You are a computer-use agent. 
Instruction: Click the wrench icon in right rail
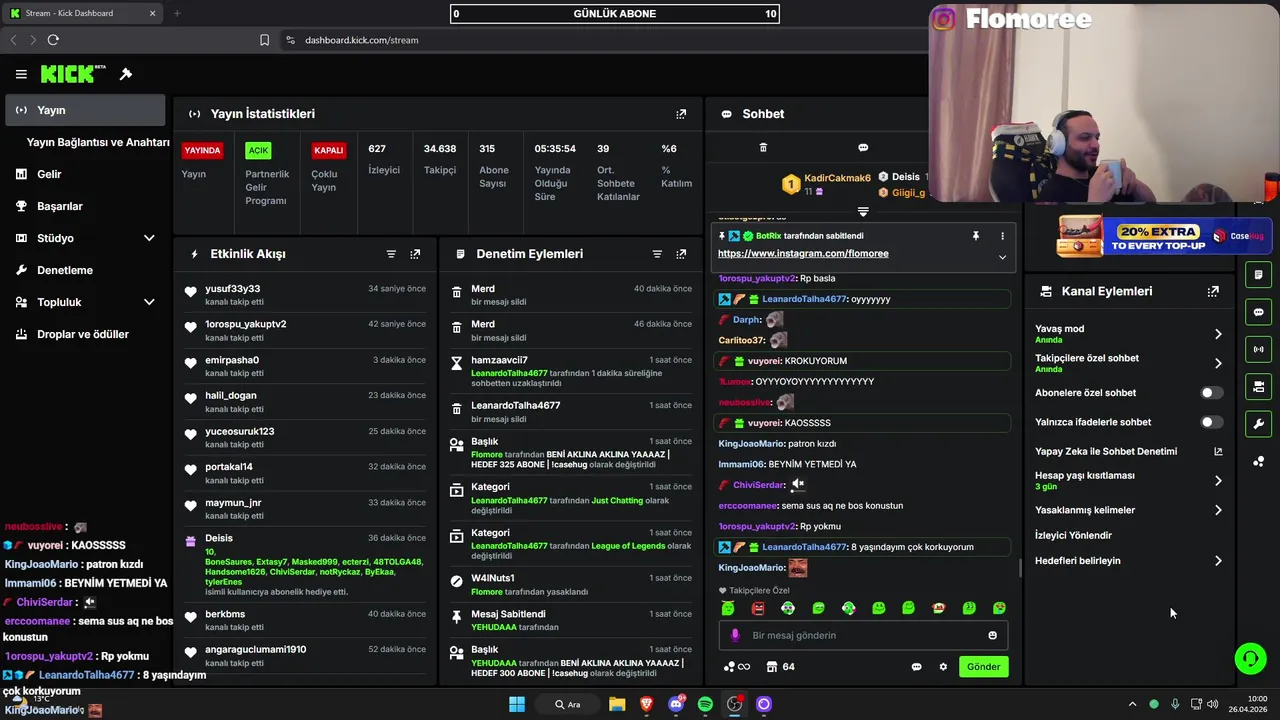coord(1258,424)
